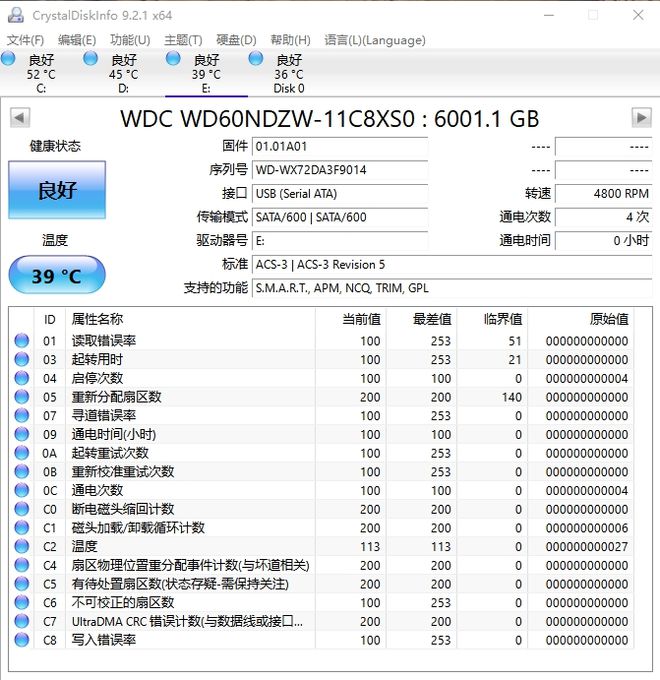Click the 39 °C temperature button
Viewport: 660px width, 680px height.
[57, 275]
